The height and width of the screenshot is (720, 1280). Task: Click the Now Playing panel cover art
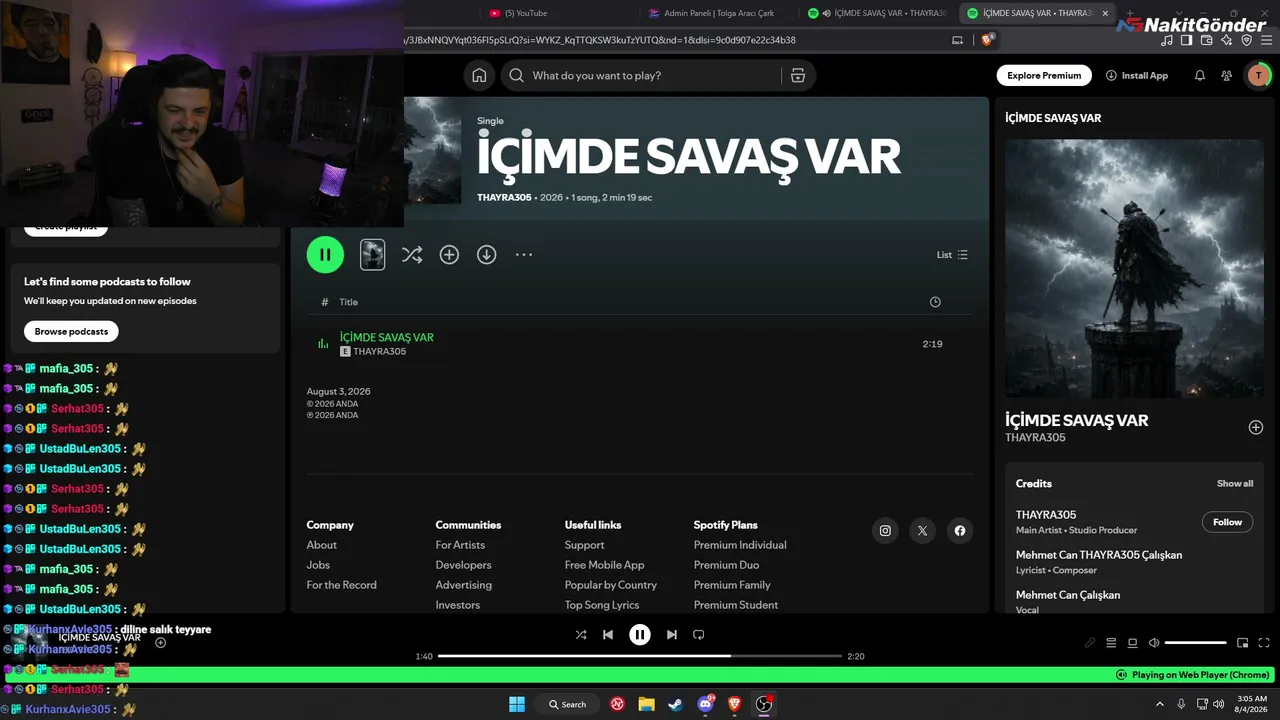tap(1134, 268)
